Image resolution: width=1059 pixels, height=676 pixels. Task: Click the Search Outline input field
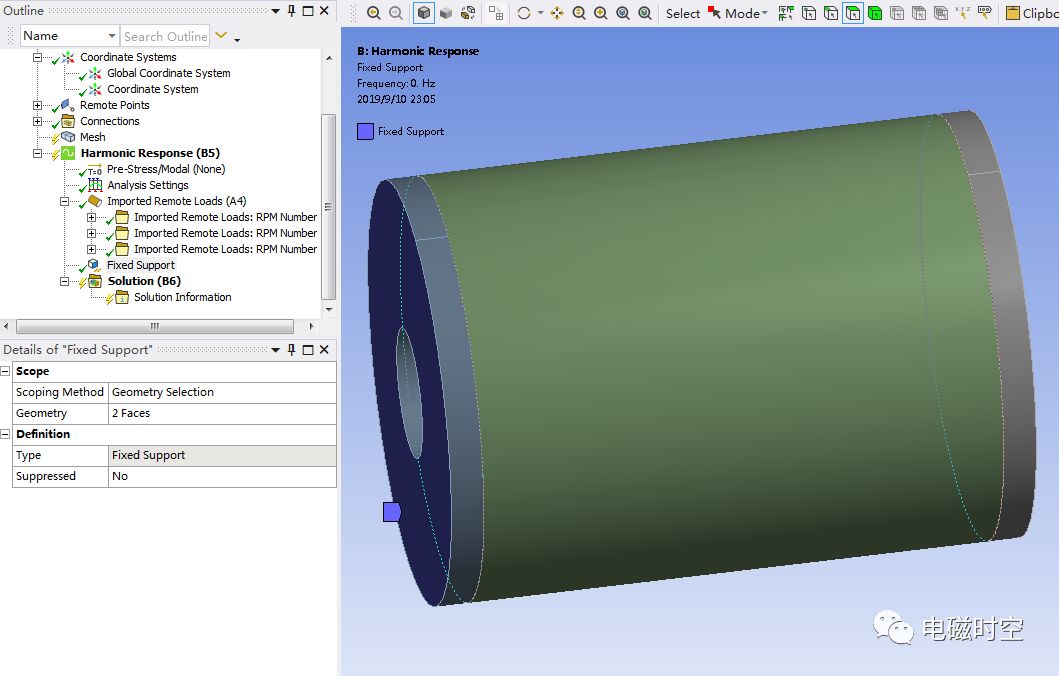pos(165,36)
